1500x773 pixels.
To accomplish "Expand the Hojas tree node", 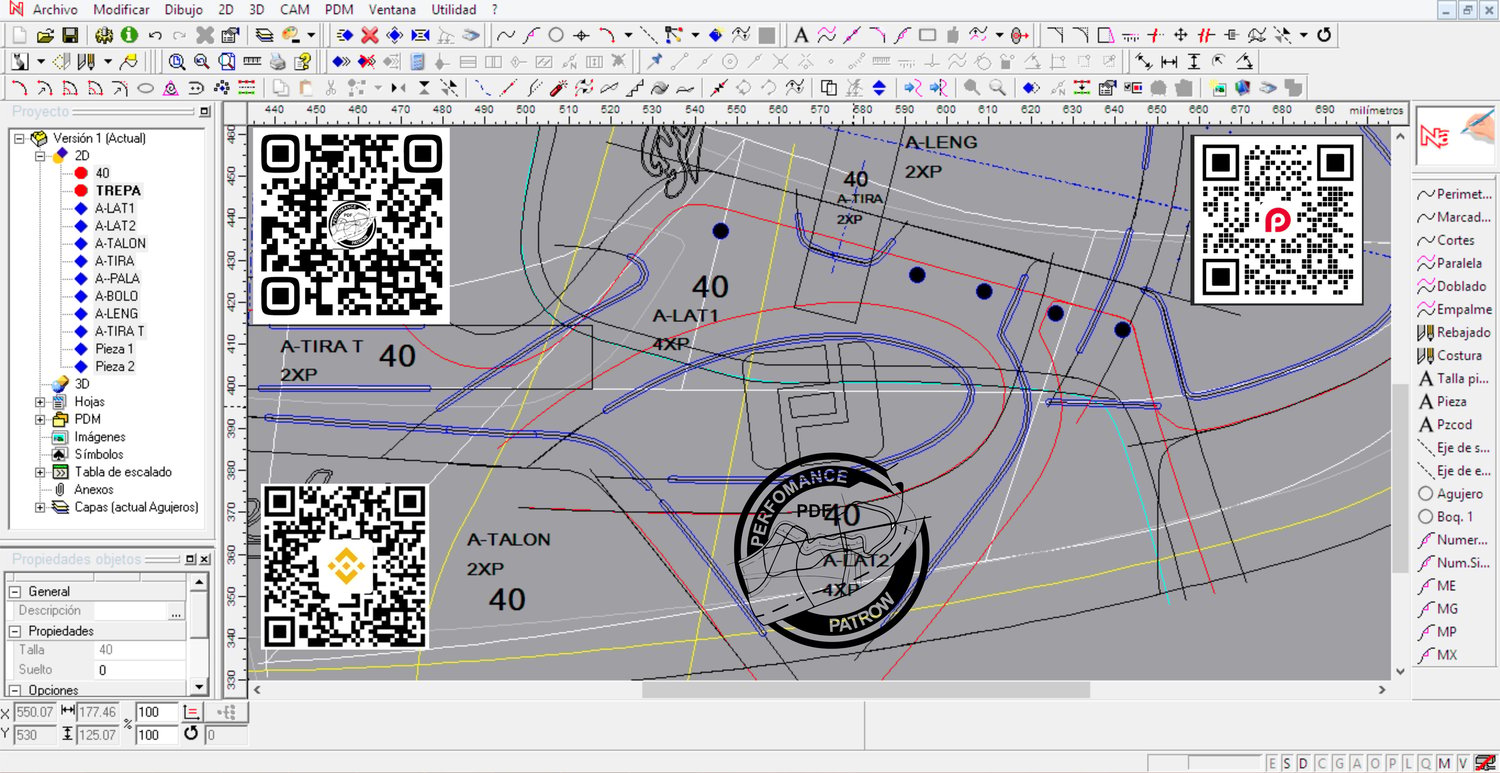I will 41,401.
